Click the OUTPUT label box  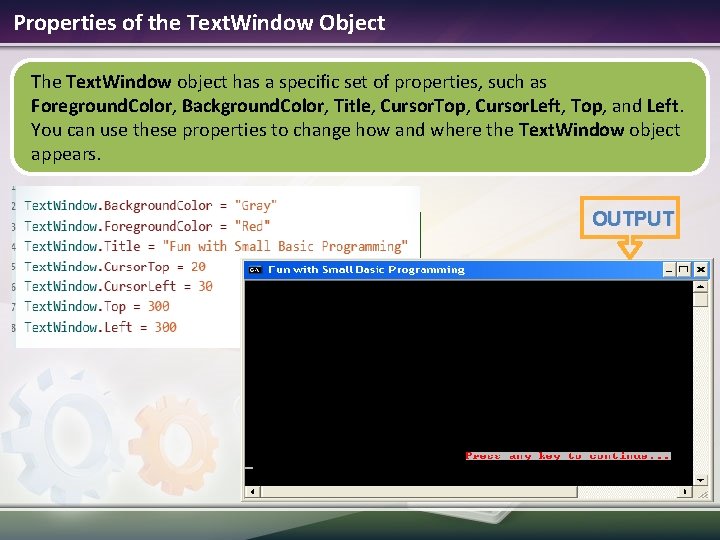click(630, 218)
